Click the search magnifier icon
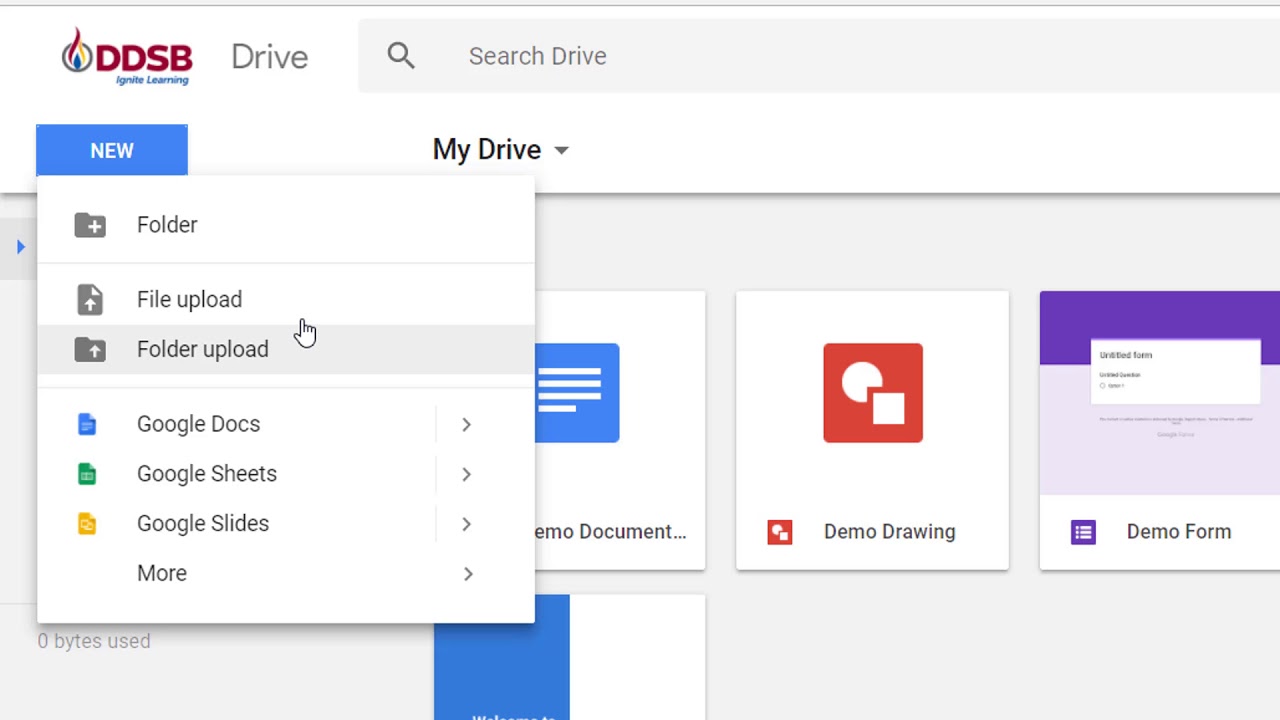 [401, 56]
